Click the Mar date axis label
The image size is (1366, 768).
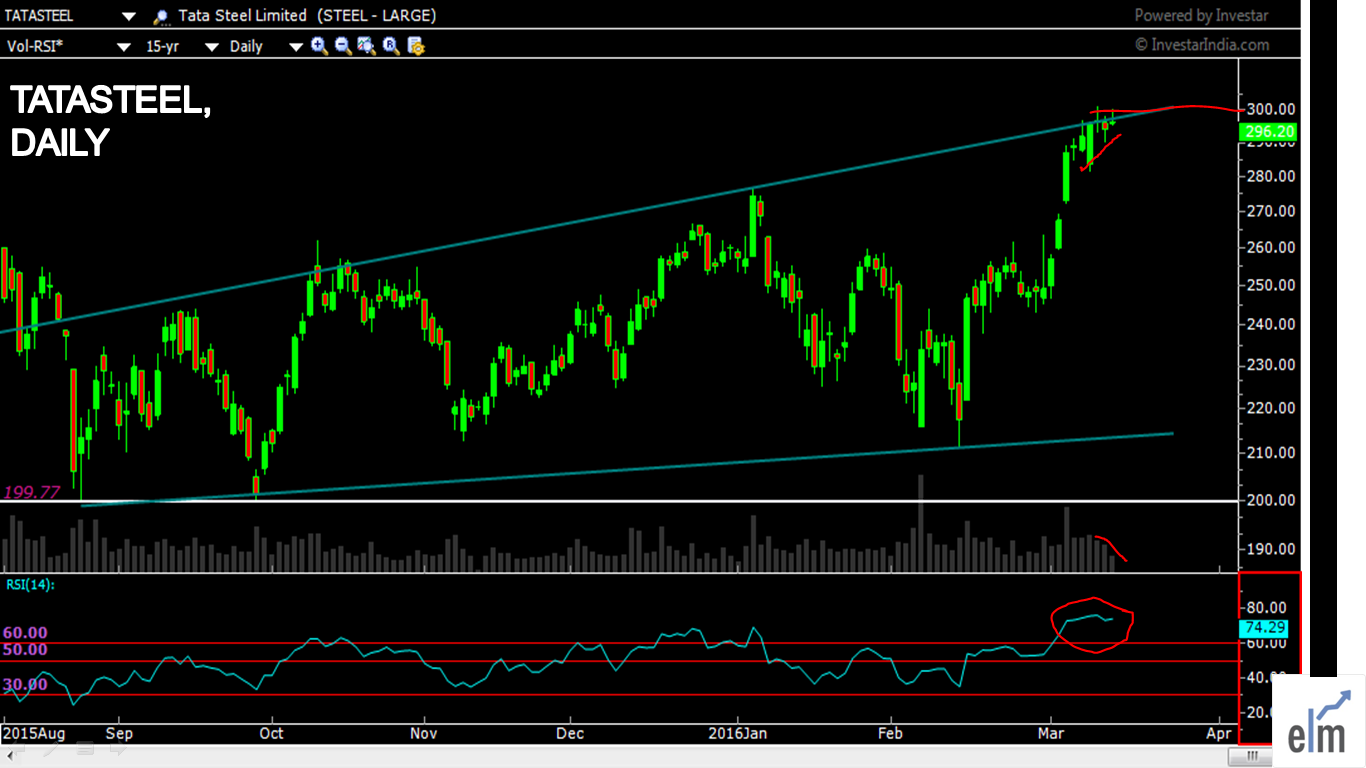(1052, 733)
